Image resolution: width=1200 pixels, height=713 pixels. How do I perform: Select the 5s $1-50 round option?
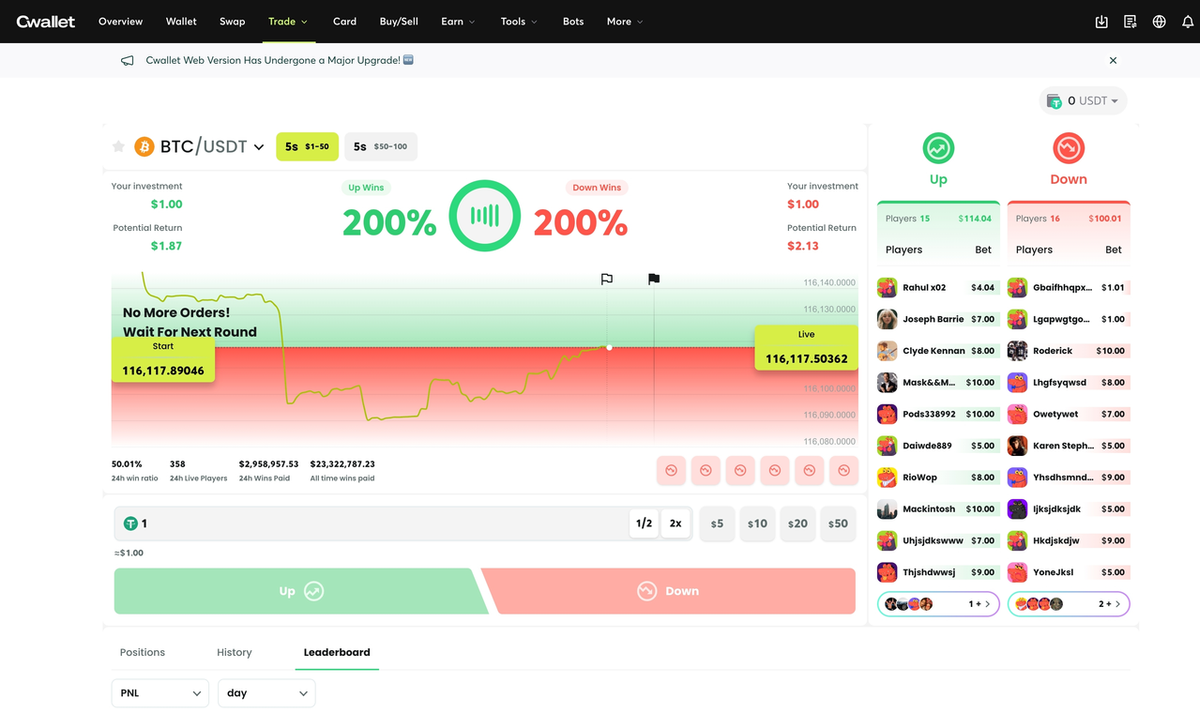(x=307, y=147)
